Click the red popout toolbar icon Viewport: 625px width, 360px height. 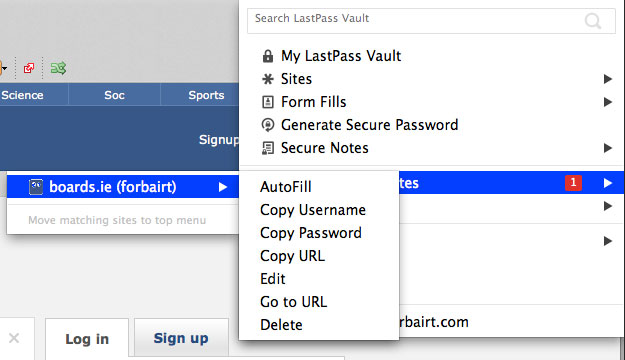(29, 68)
